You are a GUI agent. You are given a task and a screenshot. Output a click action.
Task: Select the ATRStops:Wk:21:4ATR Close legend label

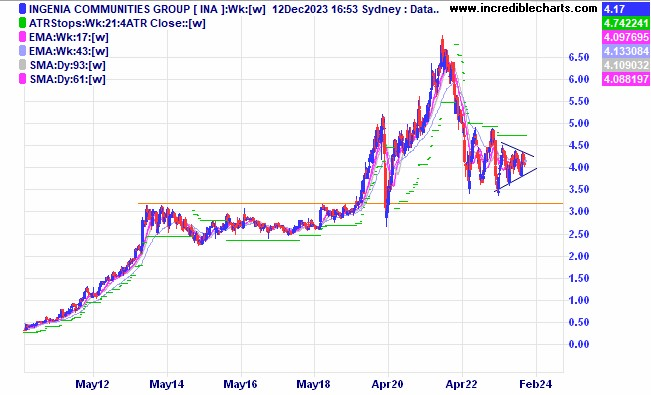pos(117,23)
